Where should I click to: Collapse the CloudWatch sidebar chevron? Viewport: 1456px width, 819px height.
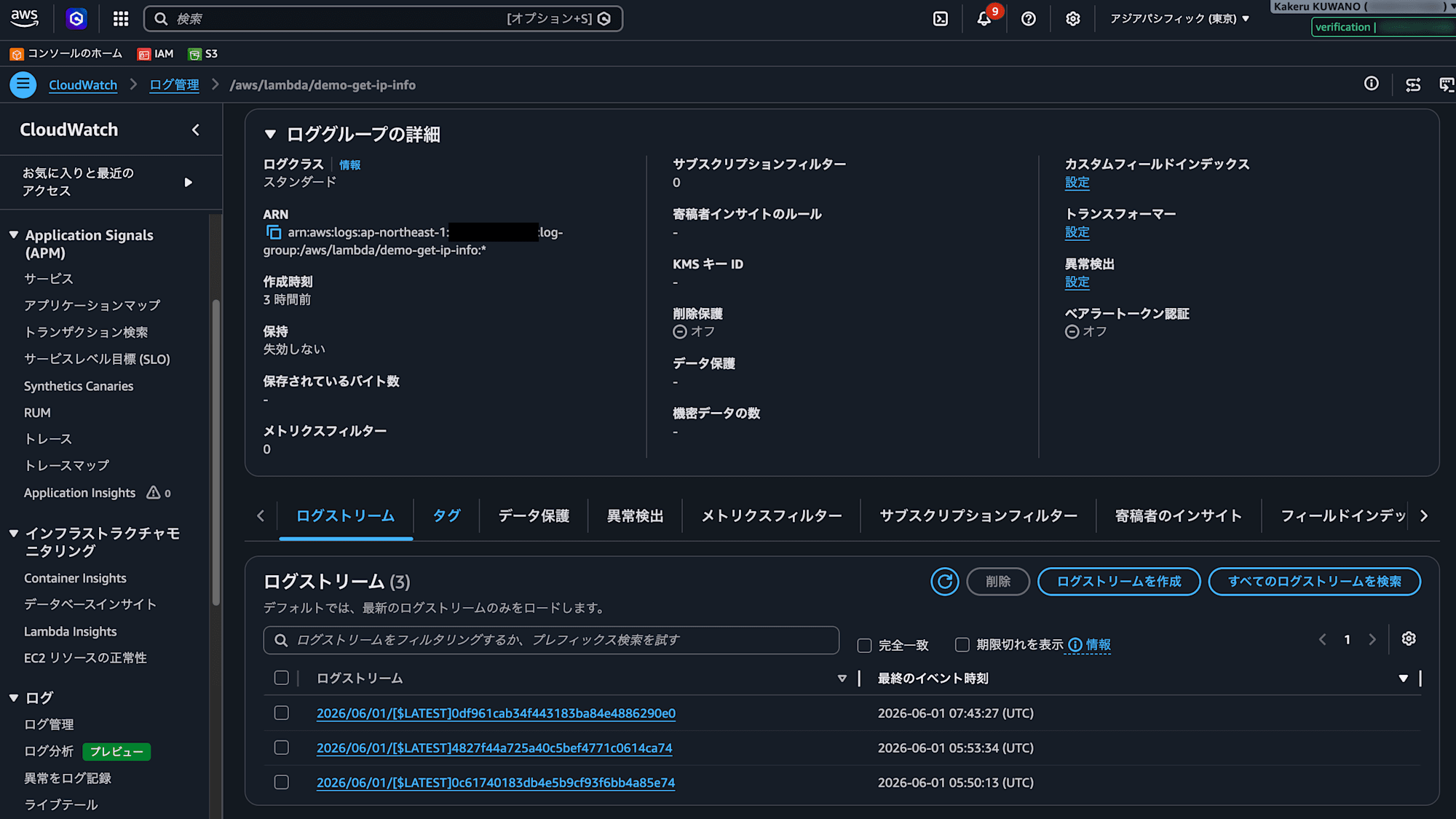coord(196,130)
